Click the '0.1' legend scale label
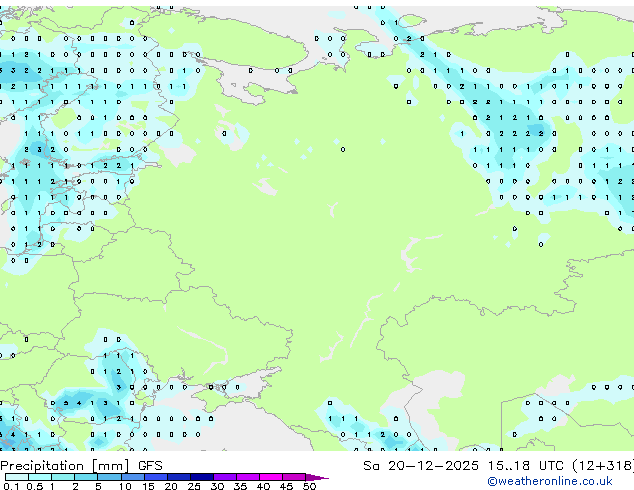This screenshot has height=490, width=634. 12,486
